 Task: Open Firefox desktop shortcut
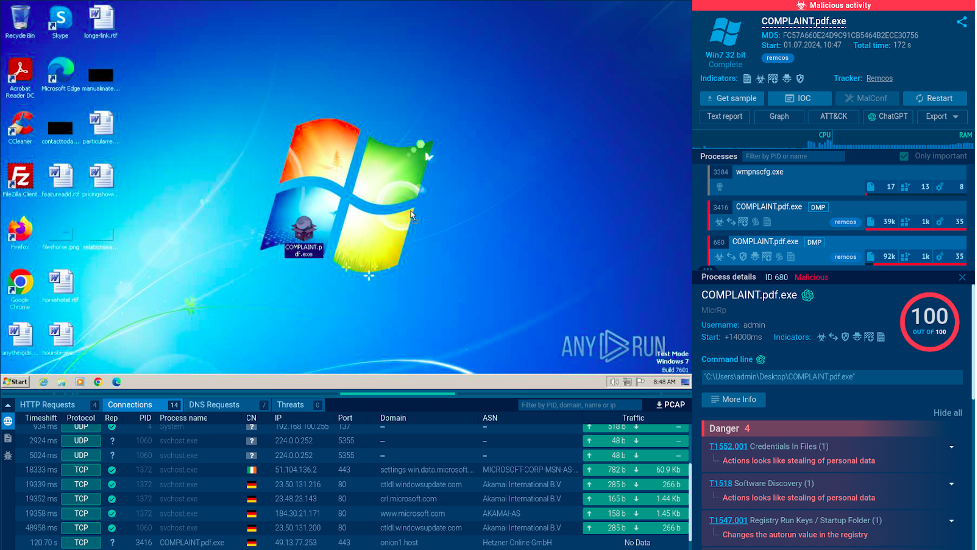19,233
